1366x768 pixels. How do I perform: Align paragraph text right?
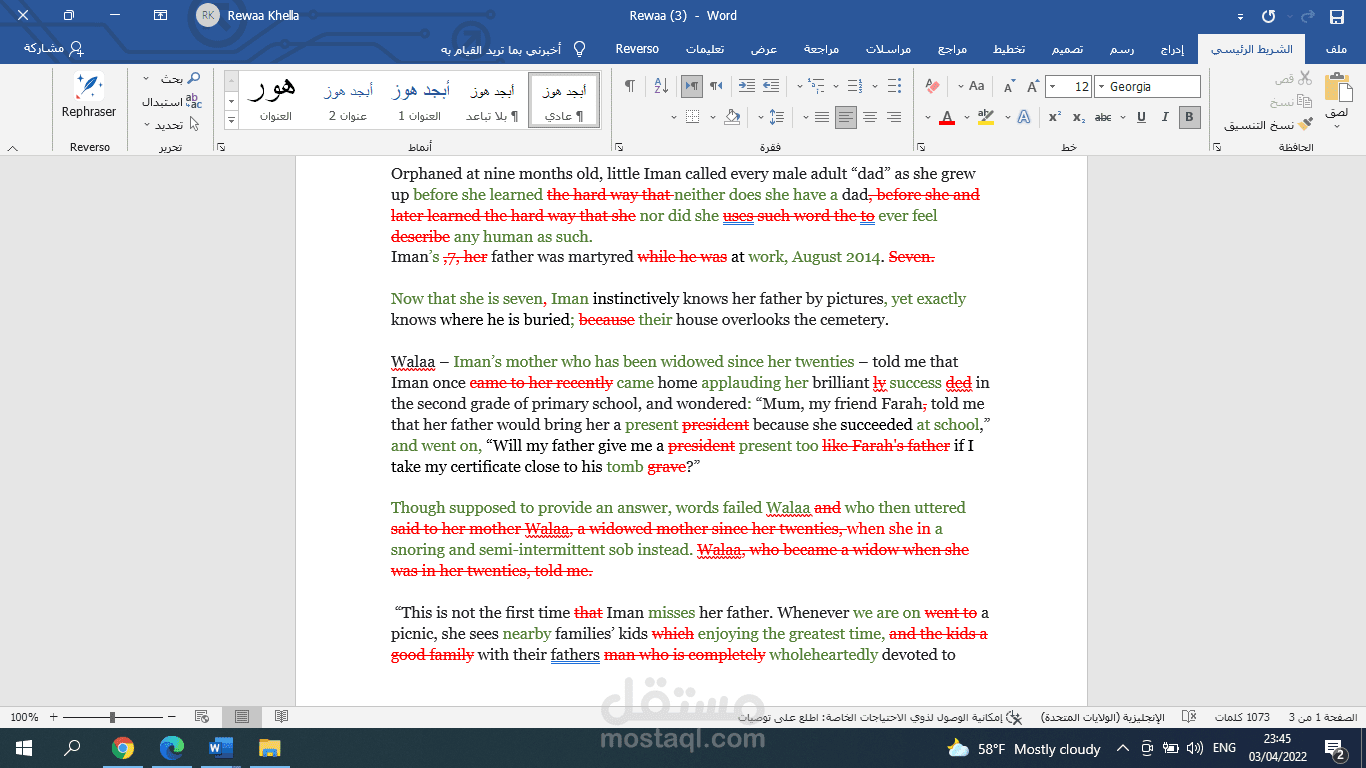[893, 117]
